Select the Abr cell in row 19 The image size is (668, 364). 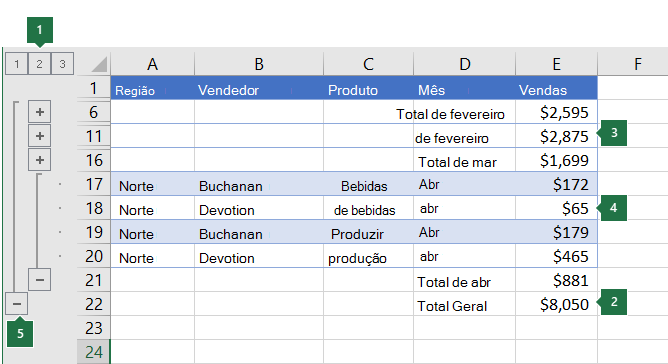tap(464, 232)
